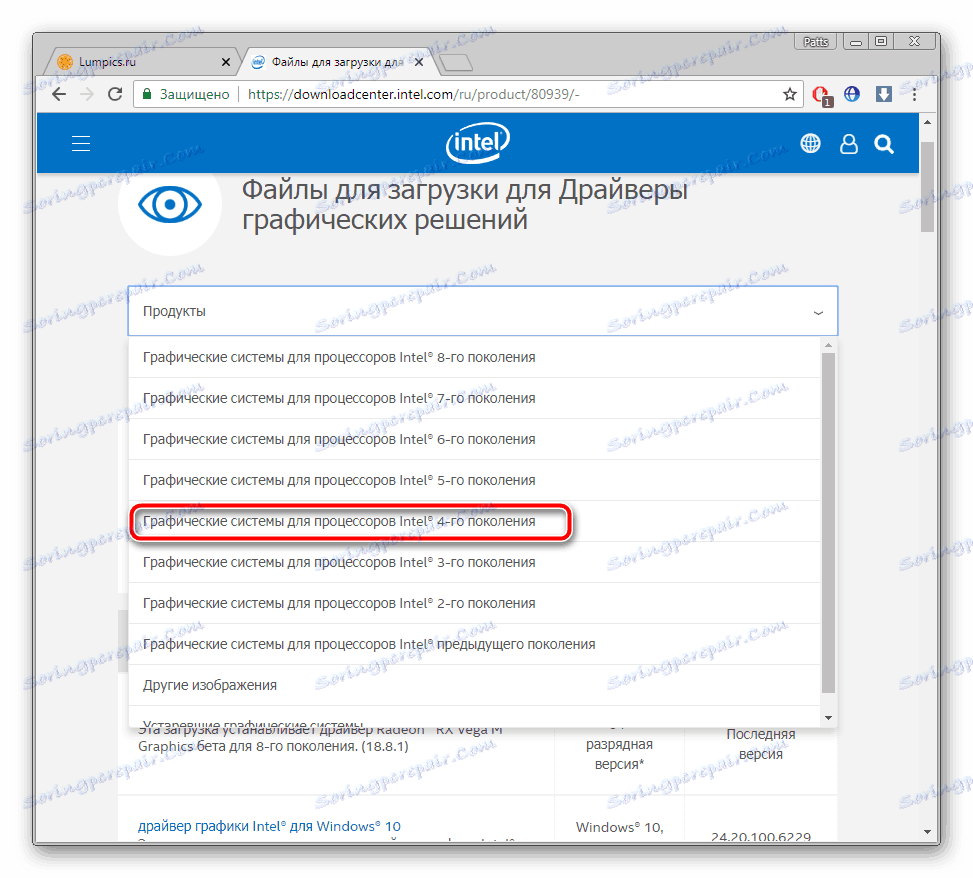Select Другие изображения option
This screenshot has height=878, width=973.
(x=474, y=685)
